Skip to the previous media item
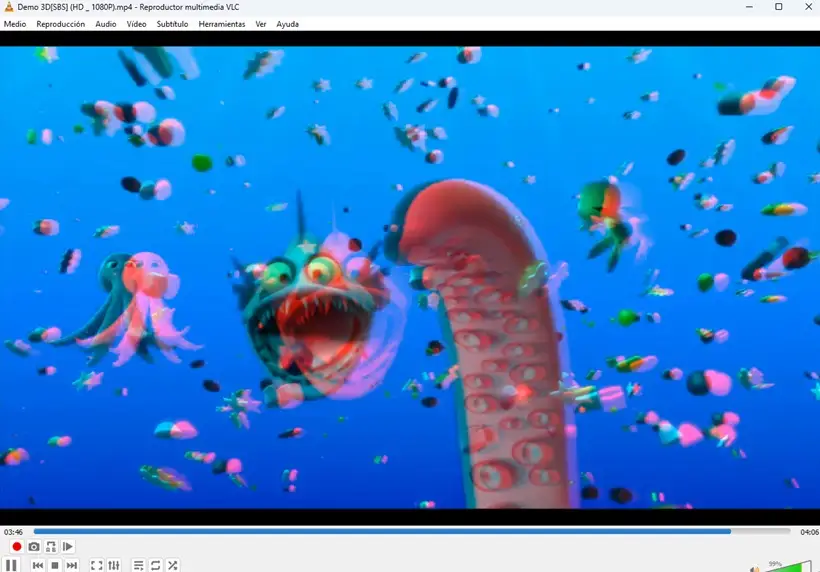820x572 pixels. [38, 565]
